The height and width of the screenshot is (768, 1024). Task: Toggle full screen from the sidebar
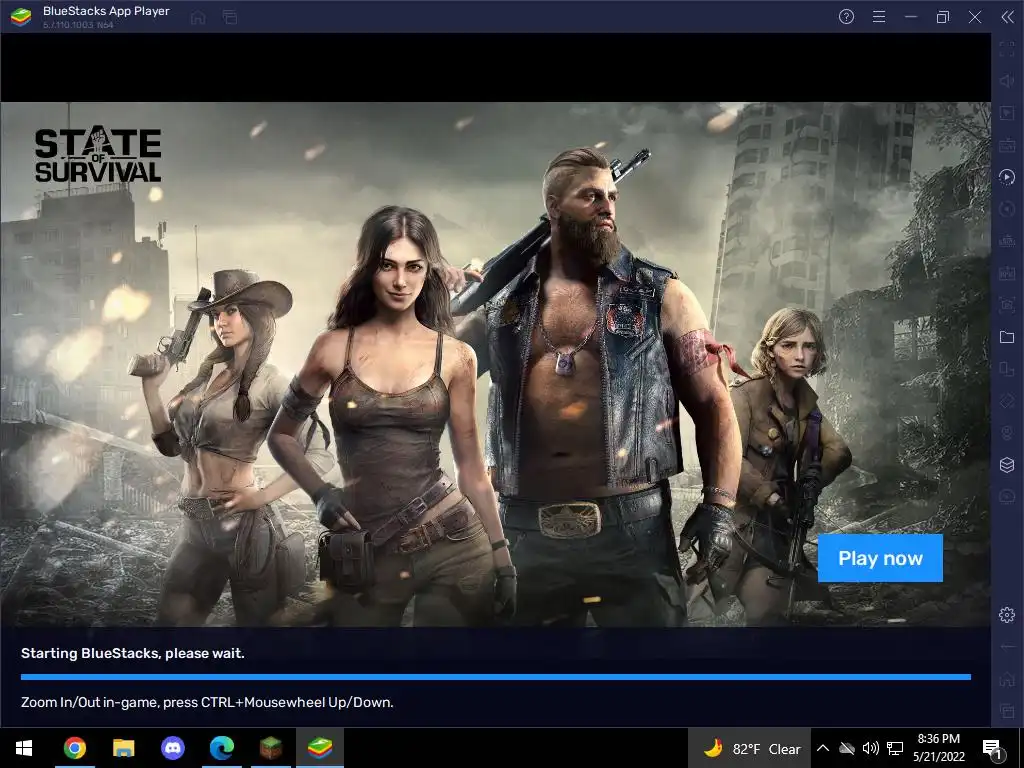(1006, 48)
